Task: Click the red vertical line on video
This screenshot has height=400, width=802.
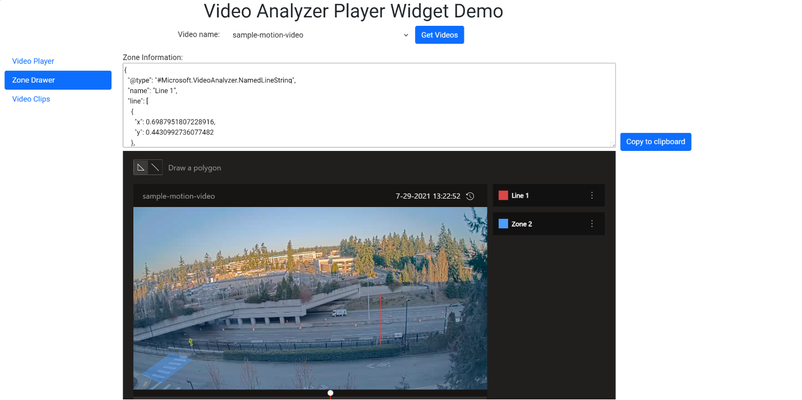Action: coord(380,318)
